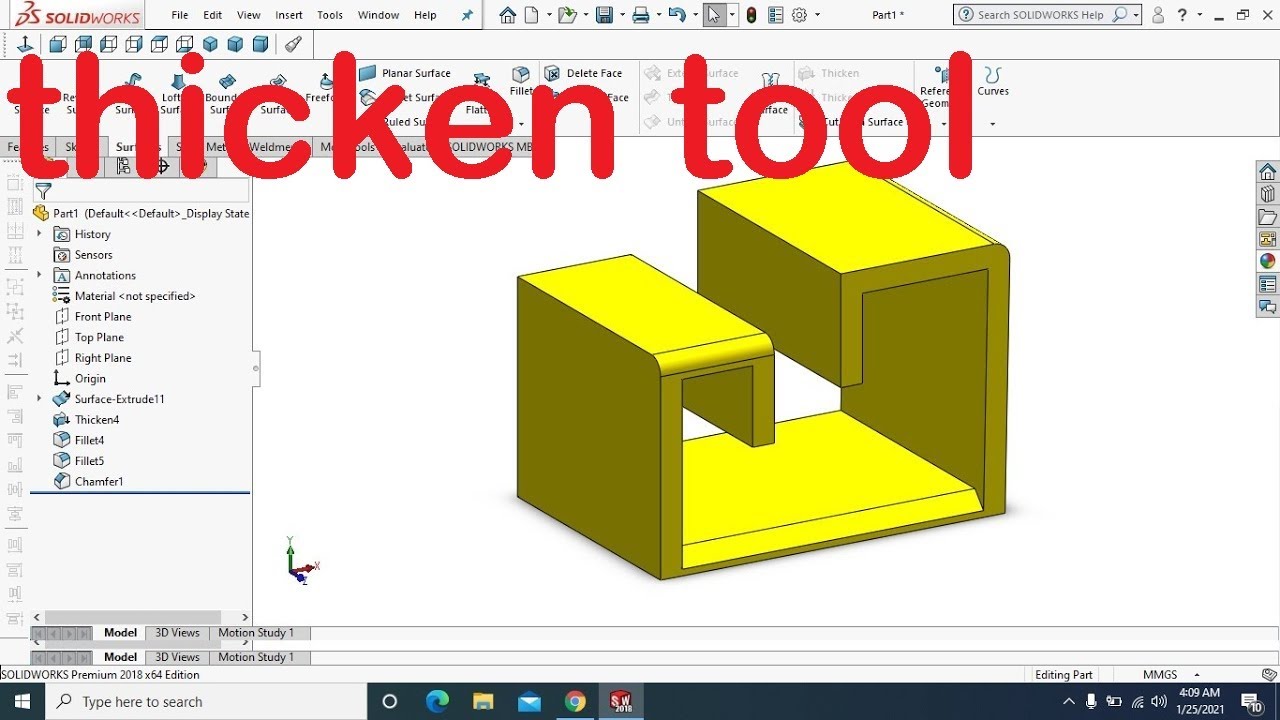
Task: Expand the Annotations folder
Action: 39,275
